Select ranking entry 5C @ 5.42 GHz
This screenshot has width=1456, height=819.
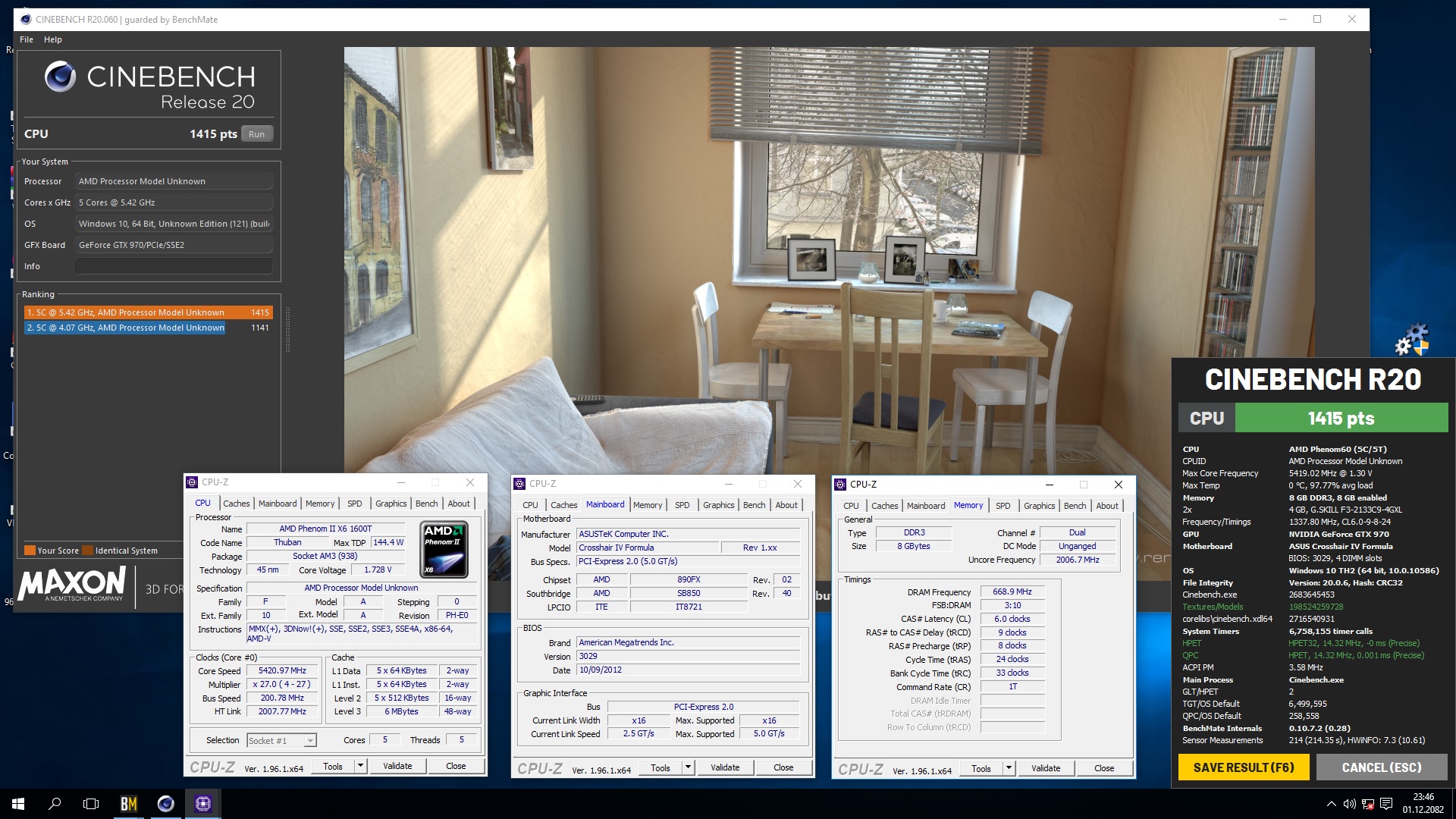[x=148, y=312]
